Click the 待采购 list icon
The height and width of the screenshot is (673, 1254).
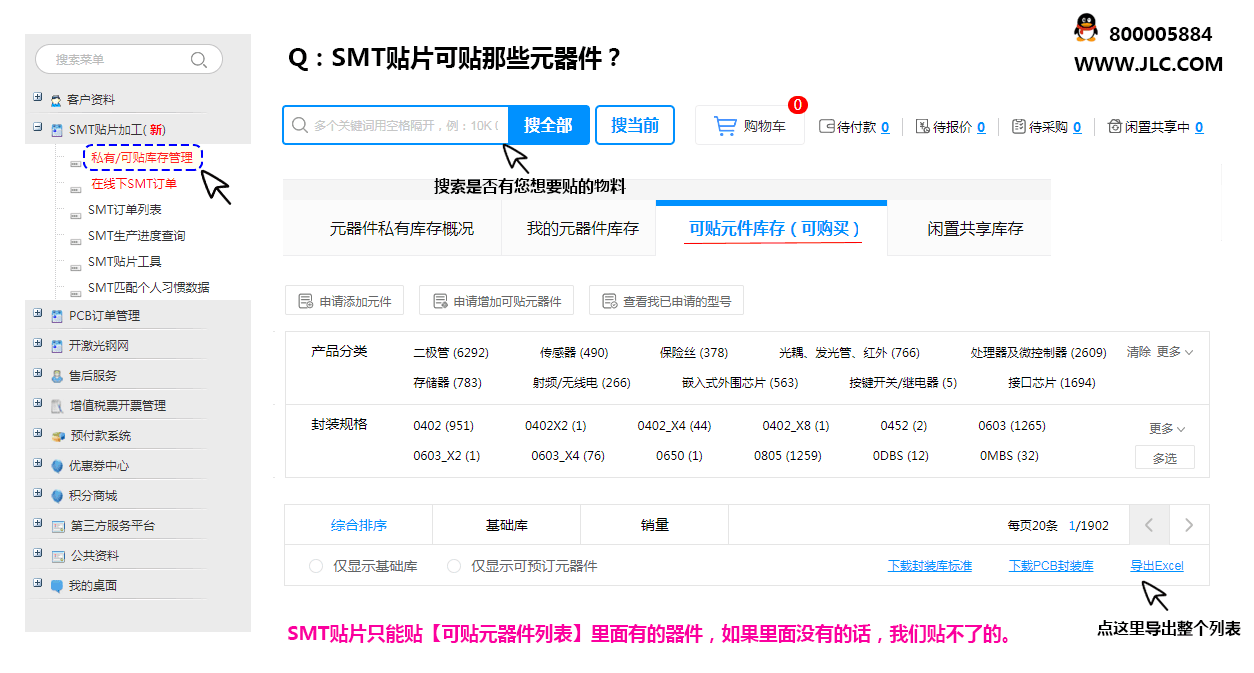point(1018,127)
